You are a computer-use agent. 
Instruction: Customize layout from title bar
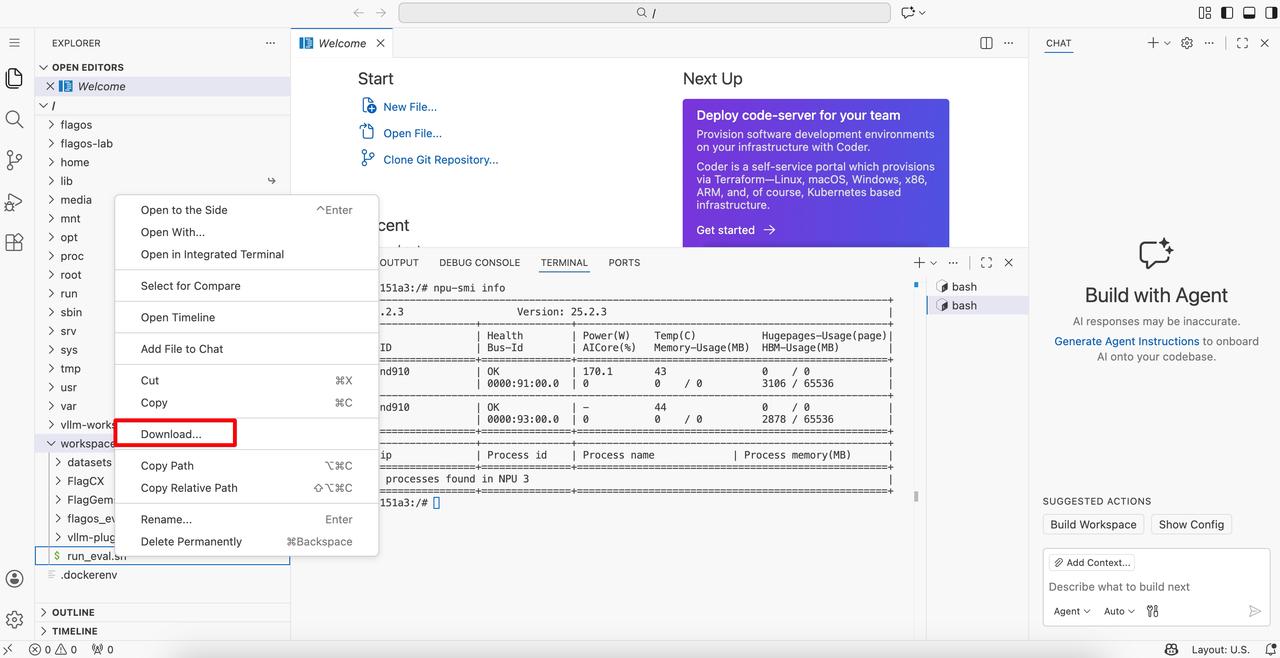click(1204, 13)
